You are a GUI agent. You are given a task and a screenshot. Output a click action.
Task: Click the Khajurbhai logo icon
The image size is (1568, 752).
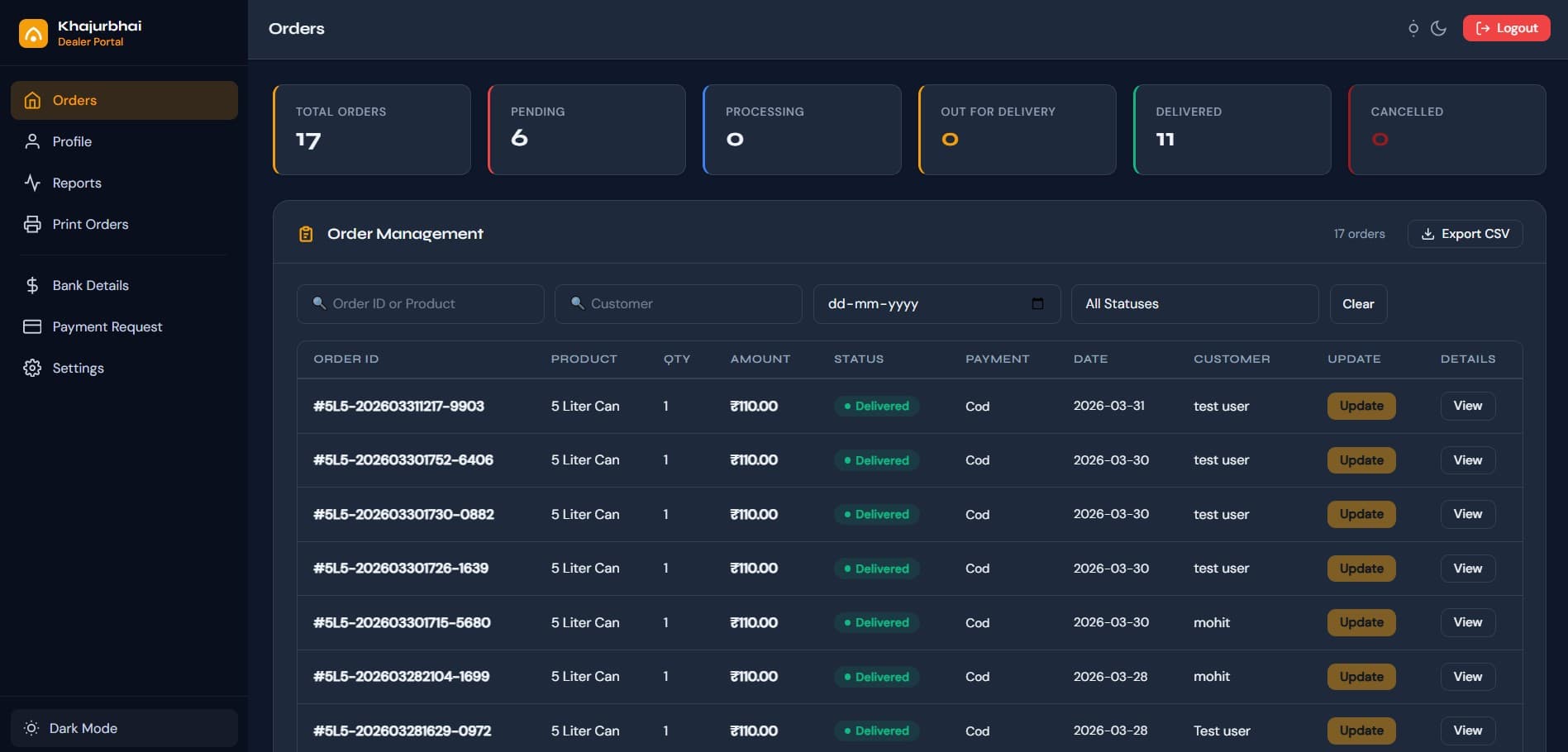[33, 34]
